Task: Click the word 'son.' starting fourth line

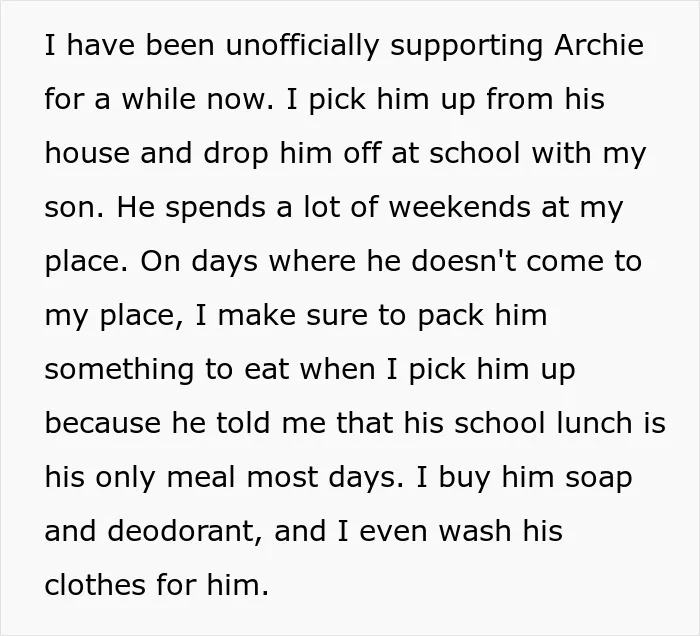Action: pos(75,207)
